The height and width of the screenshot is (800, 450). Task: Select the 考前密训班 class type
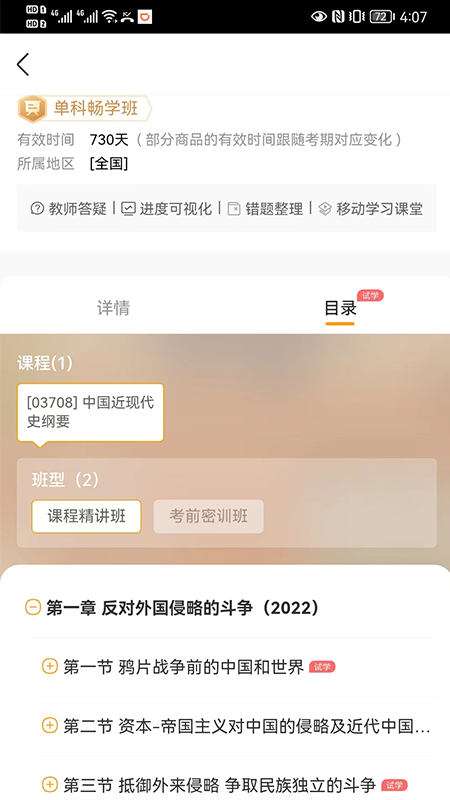[x=209, y=516]
